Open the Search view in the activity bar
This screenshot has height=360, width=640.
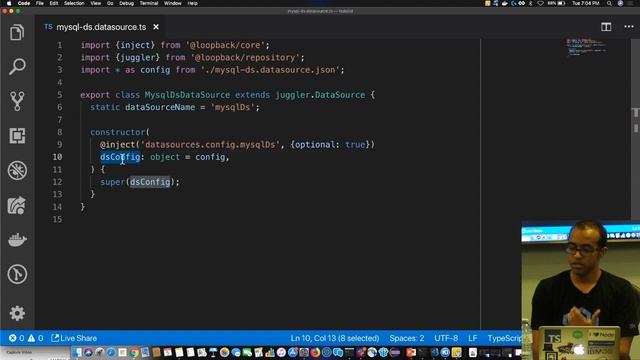(17, 67)
